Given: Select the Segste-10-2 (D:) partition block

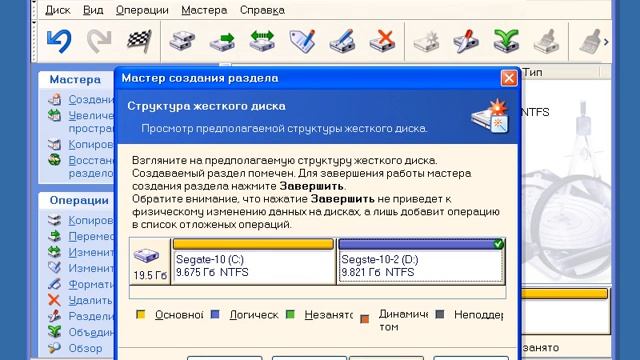Looking at the screenshot, I should (421, 261).
